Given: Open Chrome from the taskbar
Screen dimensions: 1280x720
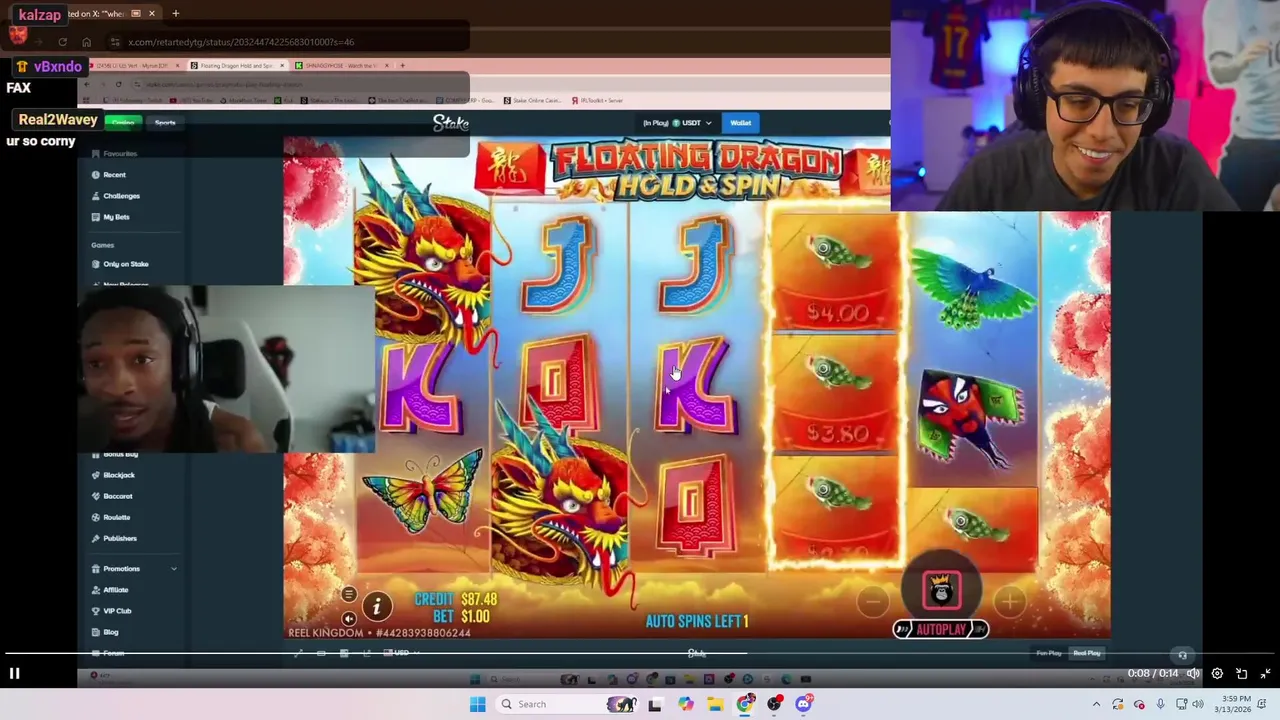Looking at the screenshot, I should click(745, 704).
